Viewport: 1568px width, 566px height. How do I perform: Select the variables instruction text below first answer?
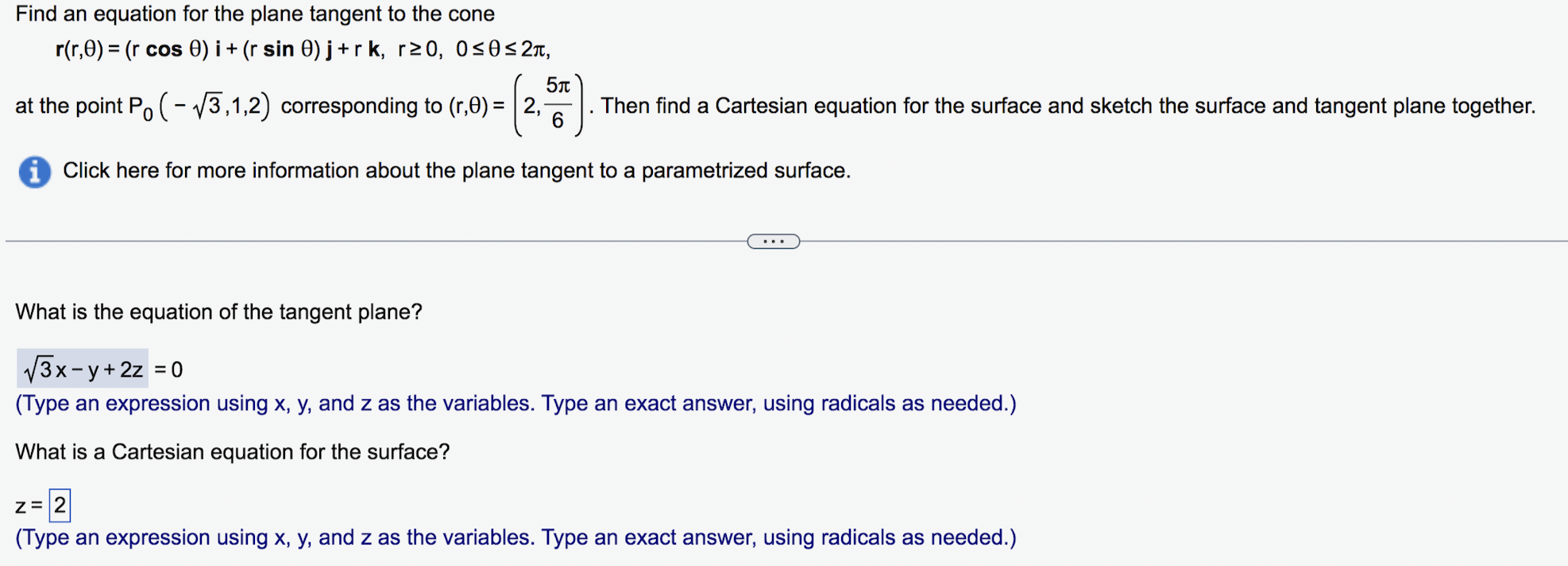point(515,403)
